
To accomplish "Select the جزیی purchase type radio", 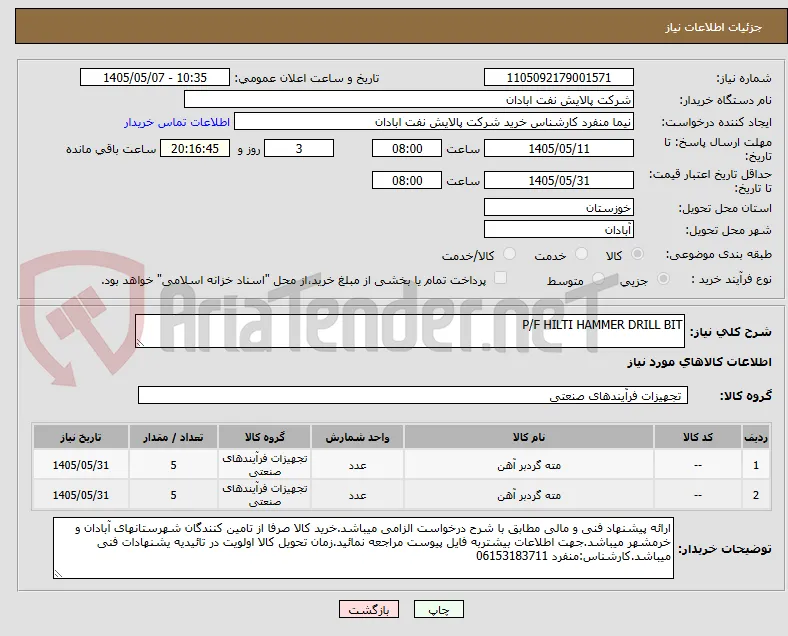I will coord(663,278).
